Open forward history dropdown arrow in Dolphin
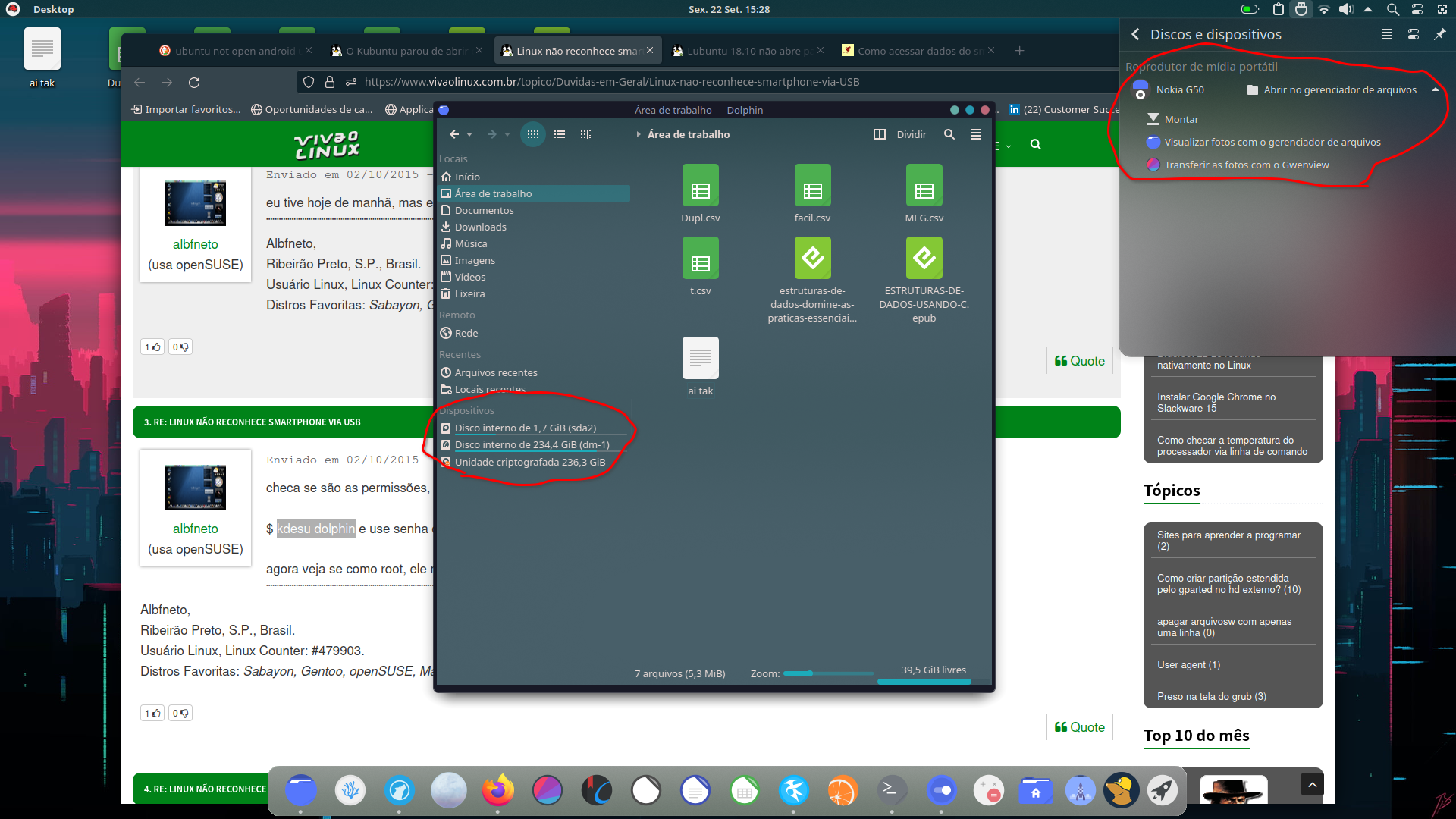Screen dimensions: 1456x819 pyautogui.click(x=507, y=135)
